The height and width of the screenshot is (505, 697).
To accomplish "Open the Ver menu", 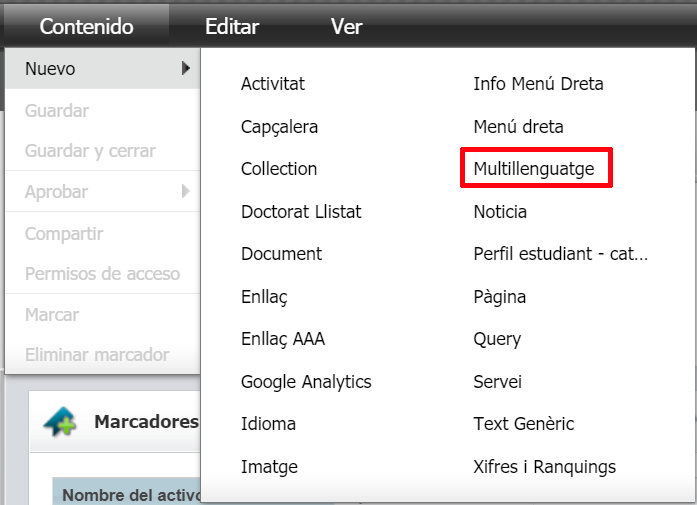I will tap(346, 27).
